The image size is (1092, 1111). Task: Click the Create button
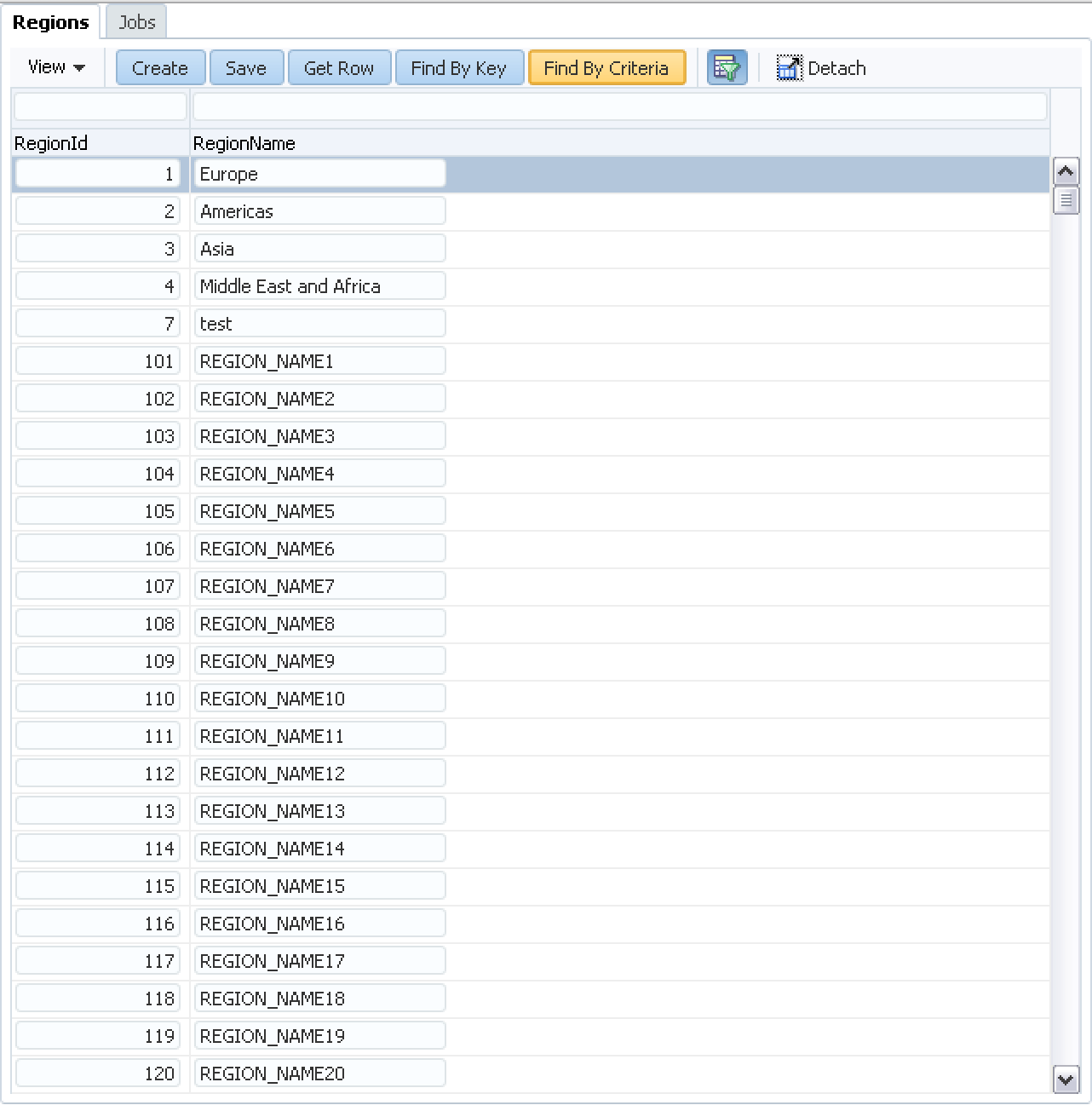click(x=160, y=68)
